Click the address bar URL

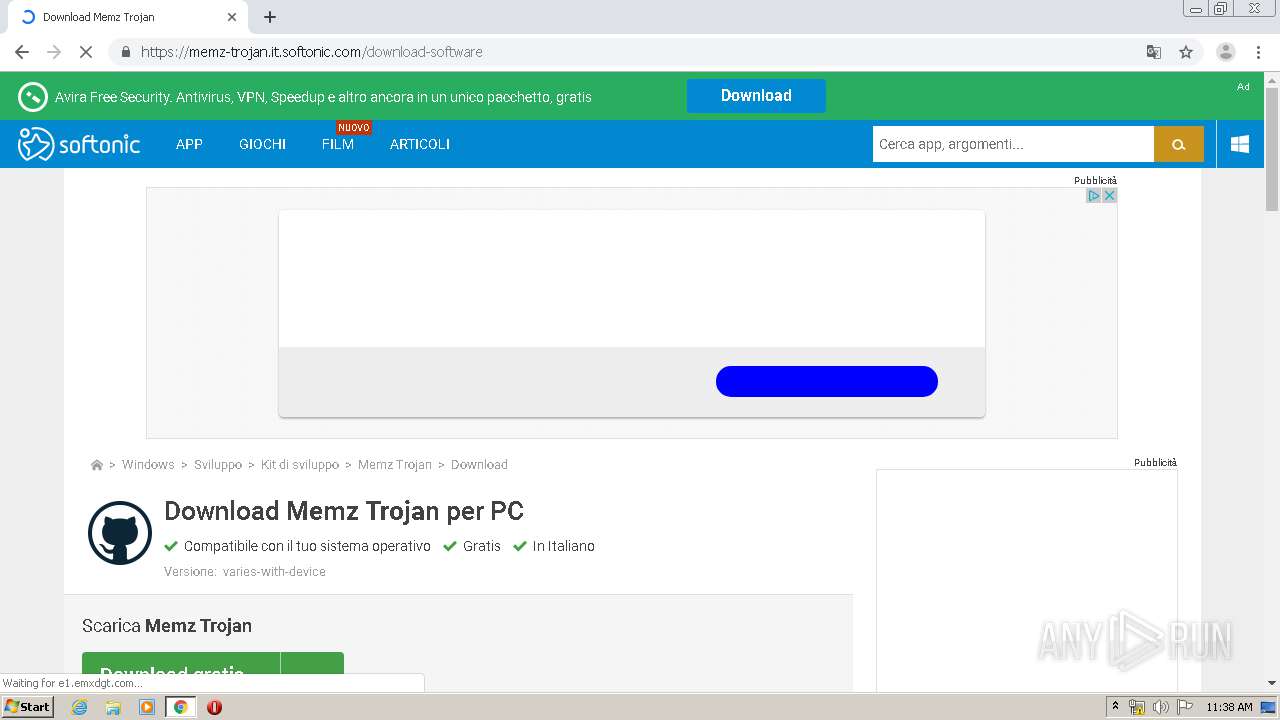(x=312, y=52)
